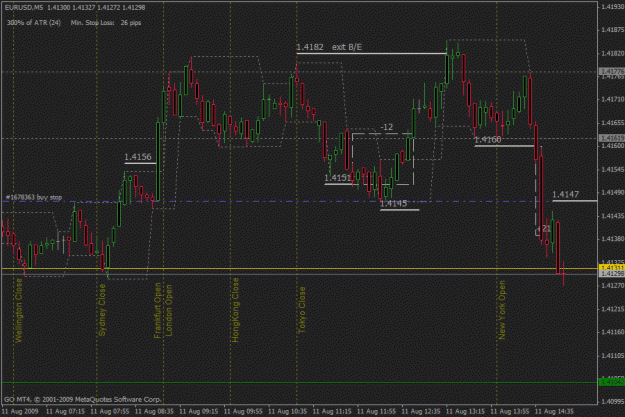The height and width of the screenshot is (417, 625).
Task: Click the EURUSD,M5 chart title text
Action: coord(24,7)
